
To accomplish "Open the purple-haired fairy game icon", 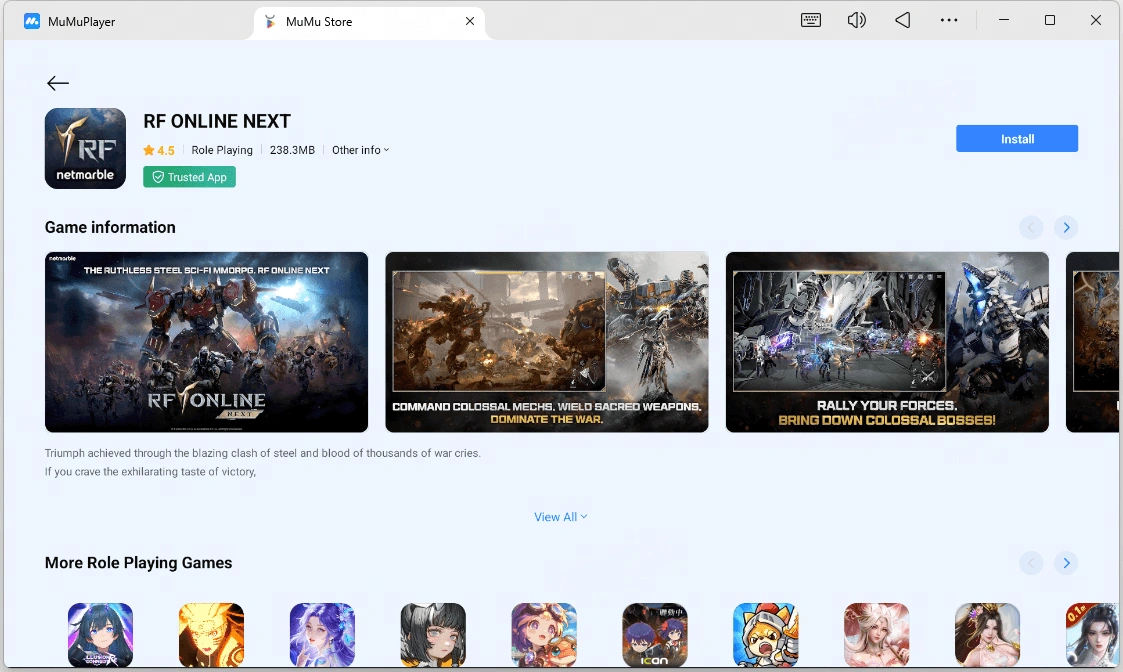I will pos(322,635).
